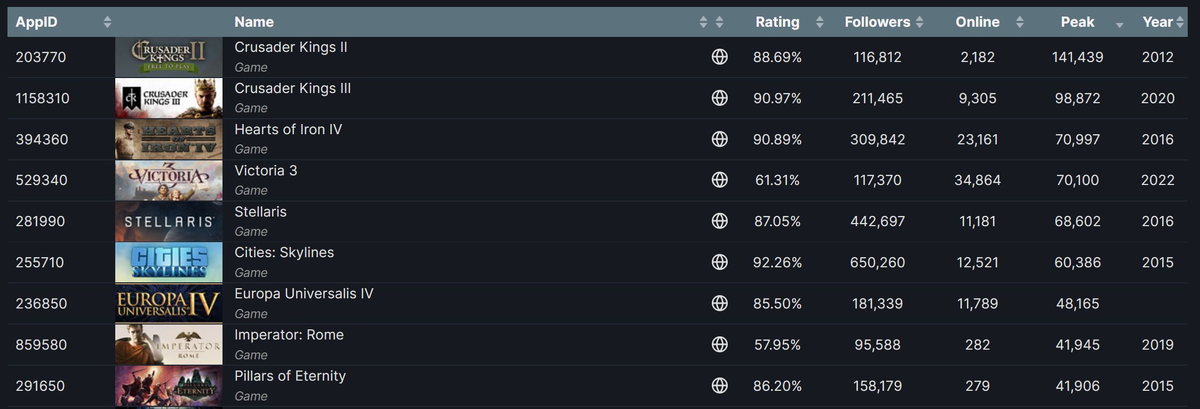The height and width of the screenshot is (409, 1200).
Task: Open the Crusader Kings III name link
Action: click(292, 89)
